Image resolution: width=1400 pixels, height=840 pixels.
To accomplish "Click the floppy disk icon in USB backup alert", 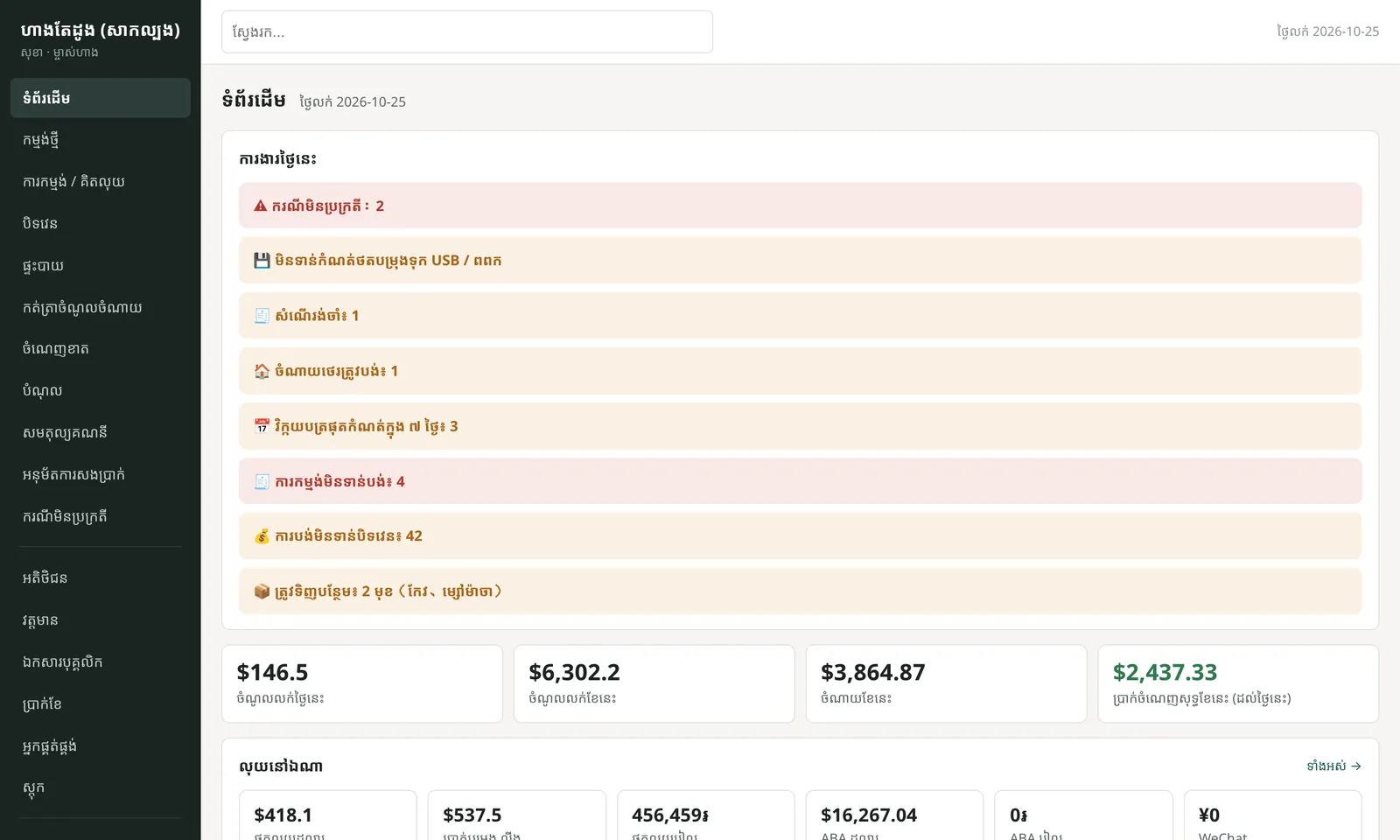I will [262, 261].
